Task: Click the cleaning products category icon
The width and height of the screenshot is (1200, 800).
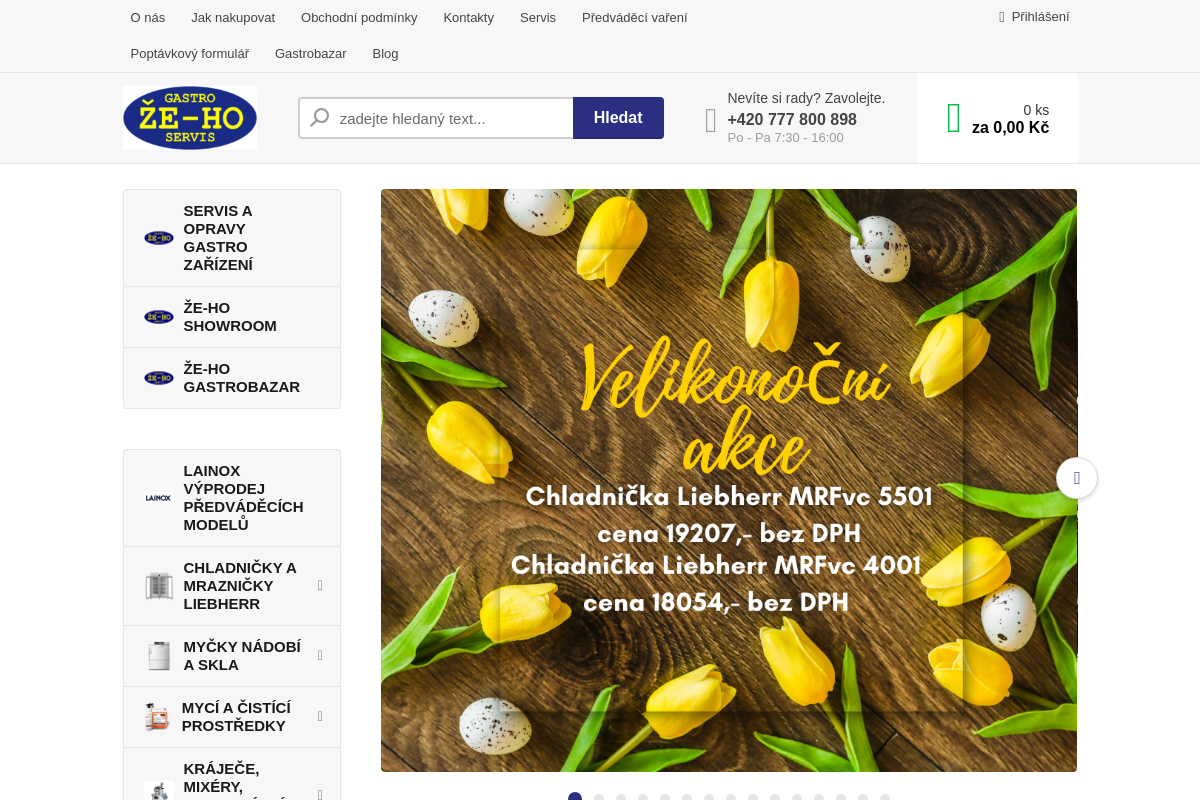Action: 157,717
